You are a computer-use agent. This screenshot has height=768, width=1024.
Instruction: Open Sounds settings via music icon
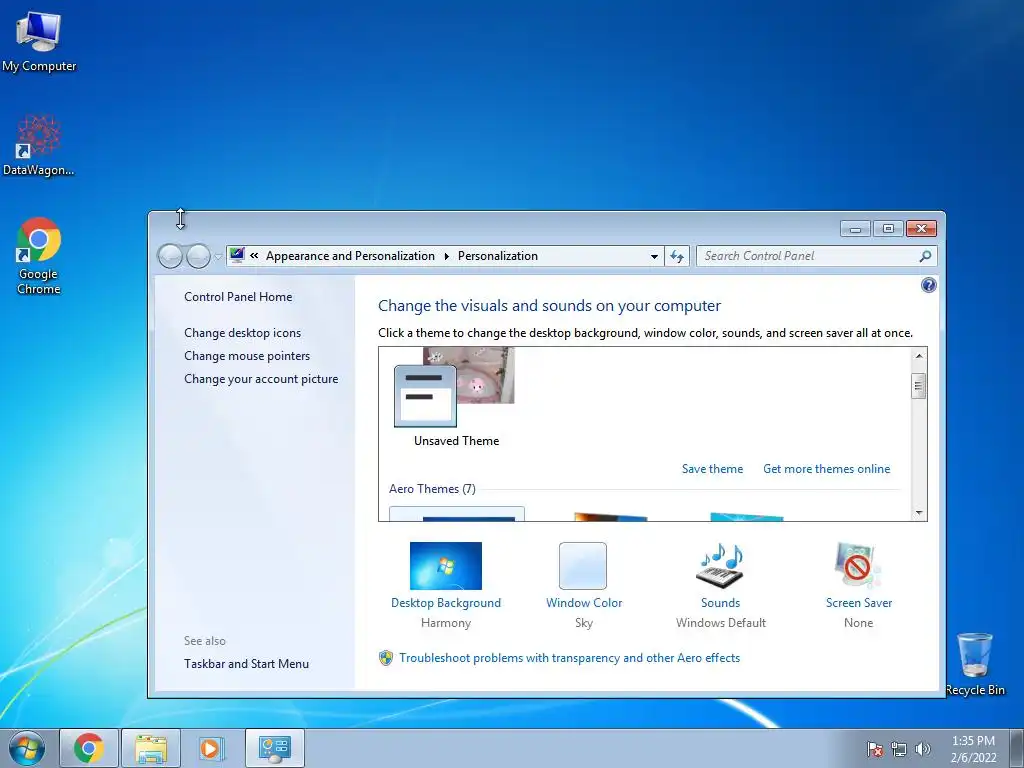720,566
